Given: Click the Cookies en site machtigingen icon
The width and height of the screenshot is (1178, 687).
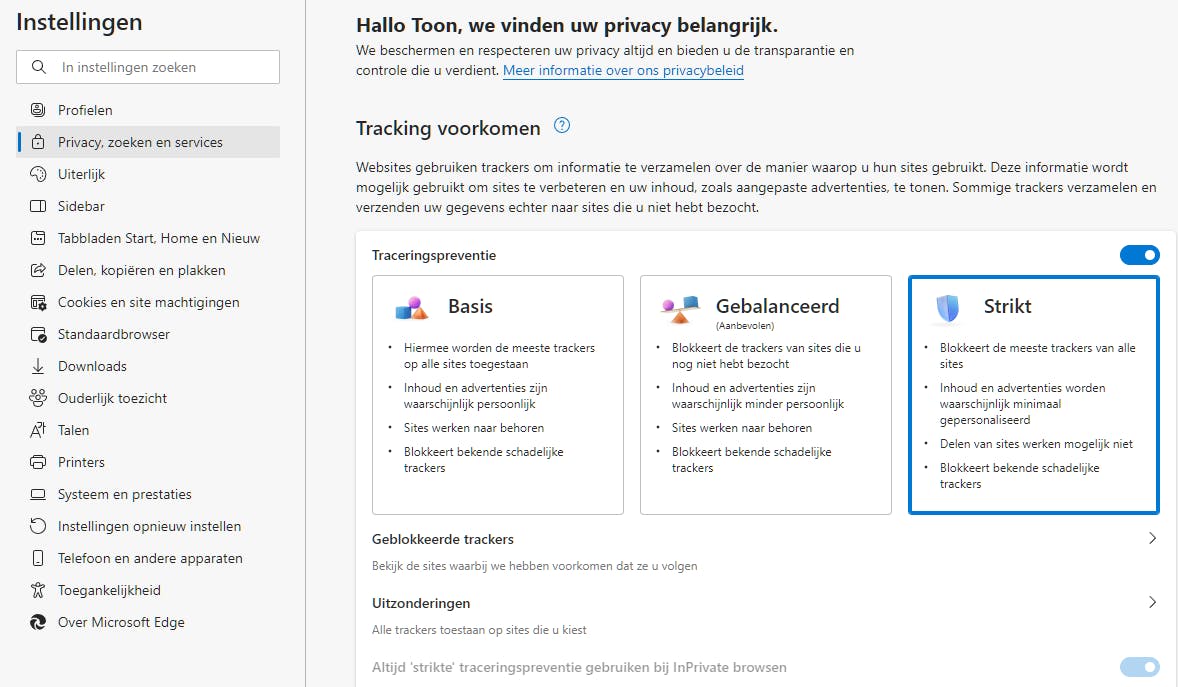Looking at the screenshot, I should [39, 302].
